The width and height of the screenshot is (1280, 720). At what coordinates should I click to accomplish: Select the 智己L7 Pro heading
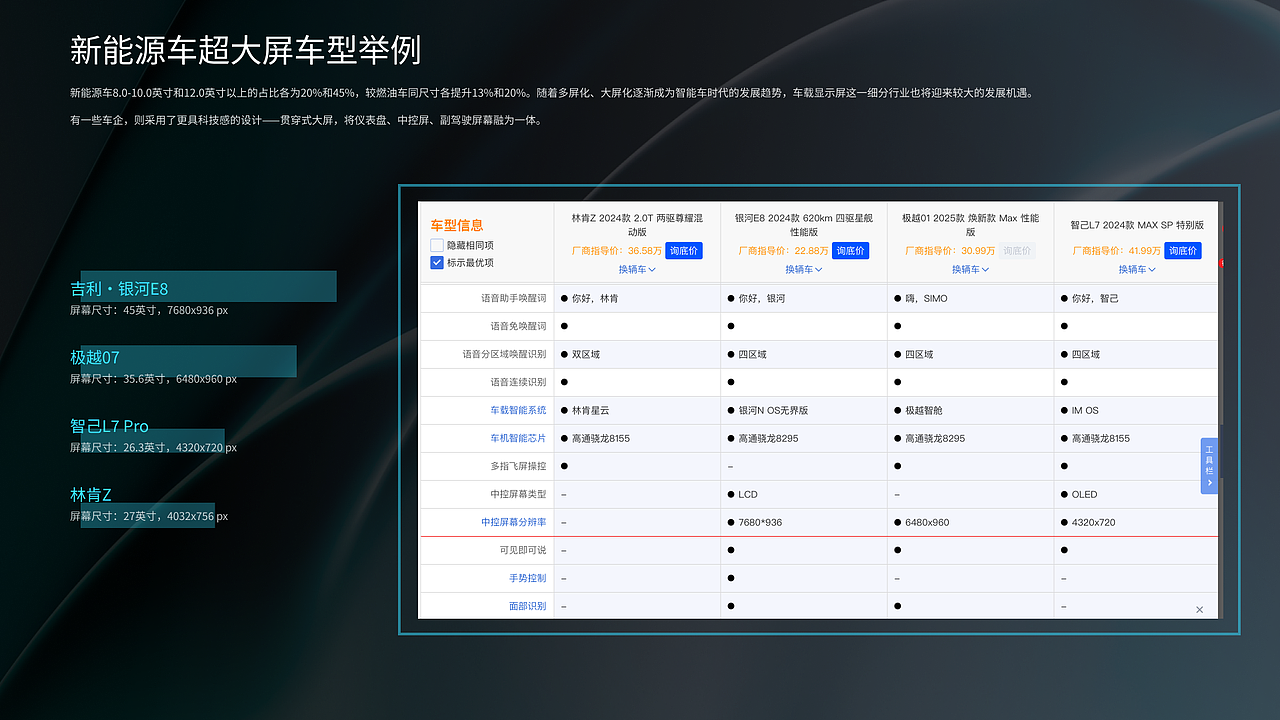(109, 426)
